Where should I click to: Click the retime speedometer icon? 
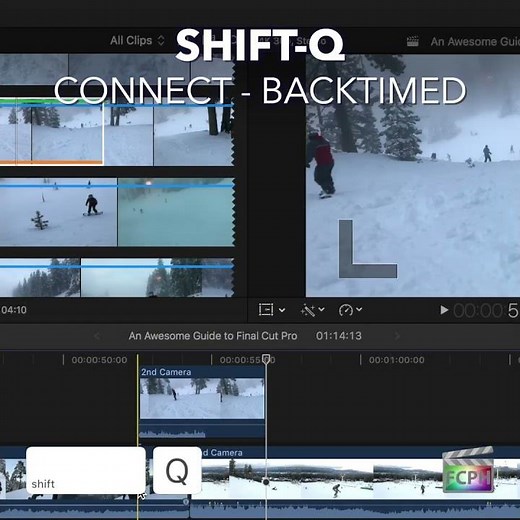point(346,310)
